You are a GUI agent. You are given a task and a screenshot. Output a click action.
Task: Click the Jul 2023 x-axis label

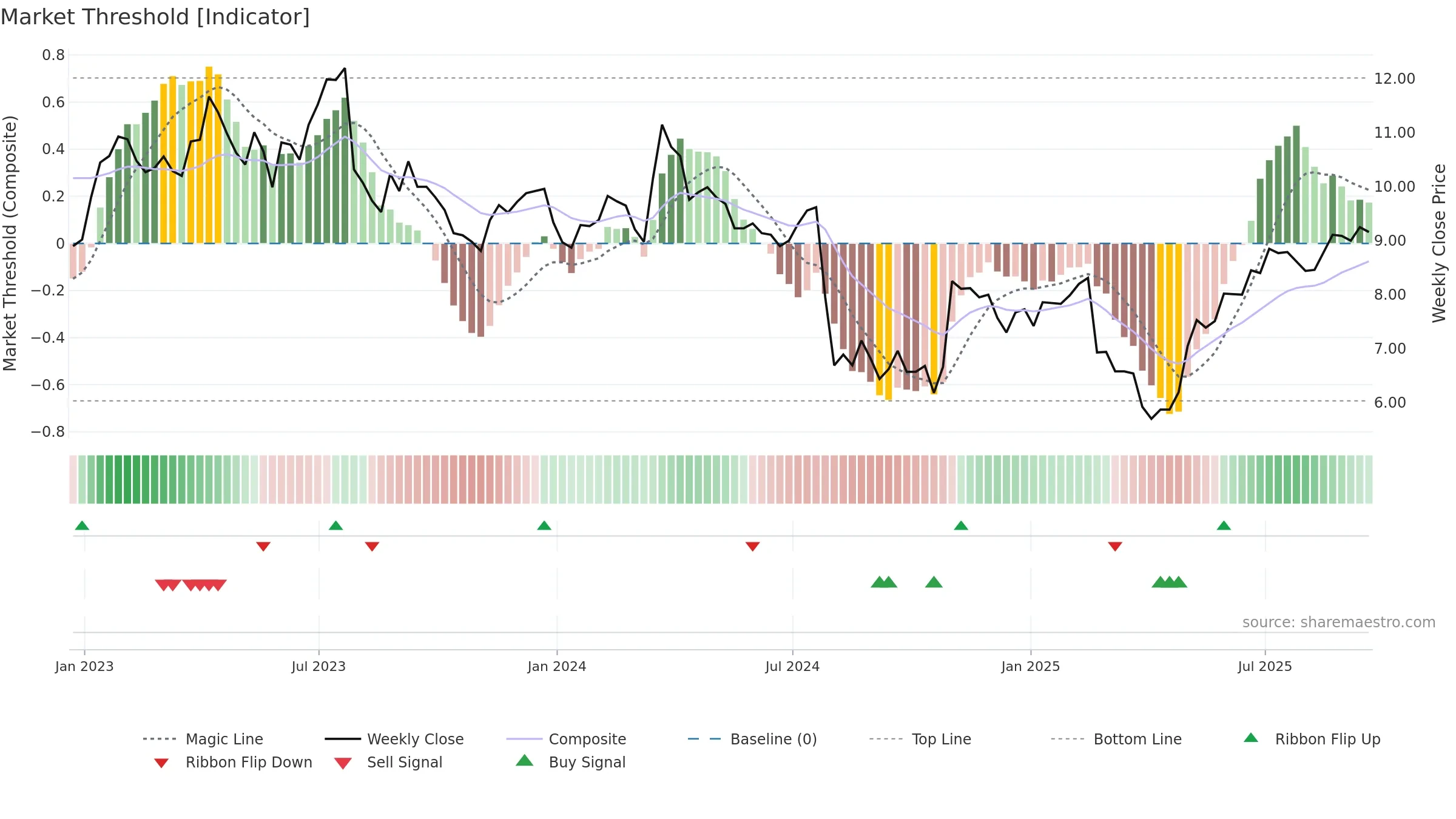tap(318, 666)
